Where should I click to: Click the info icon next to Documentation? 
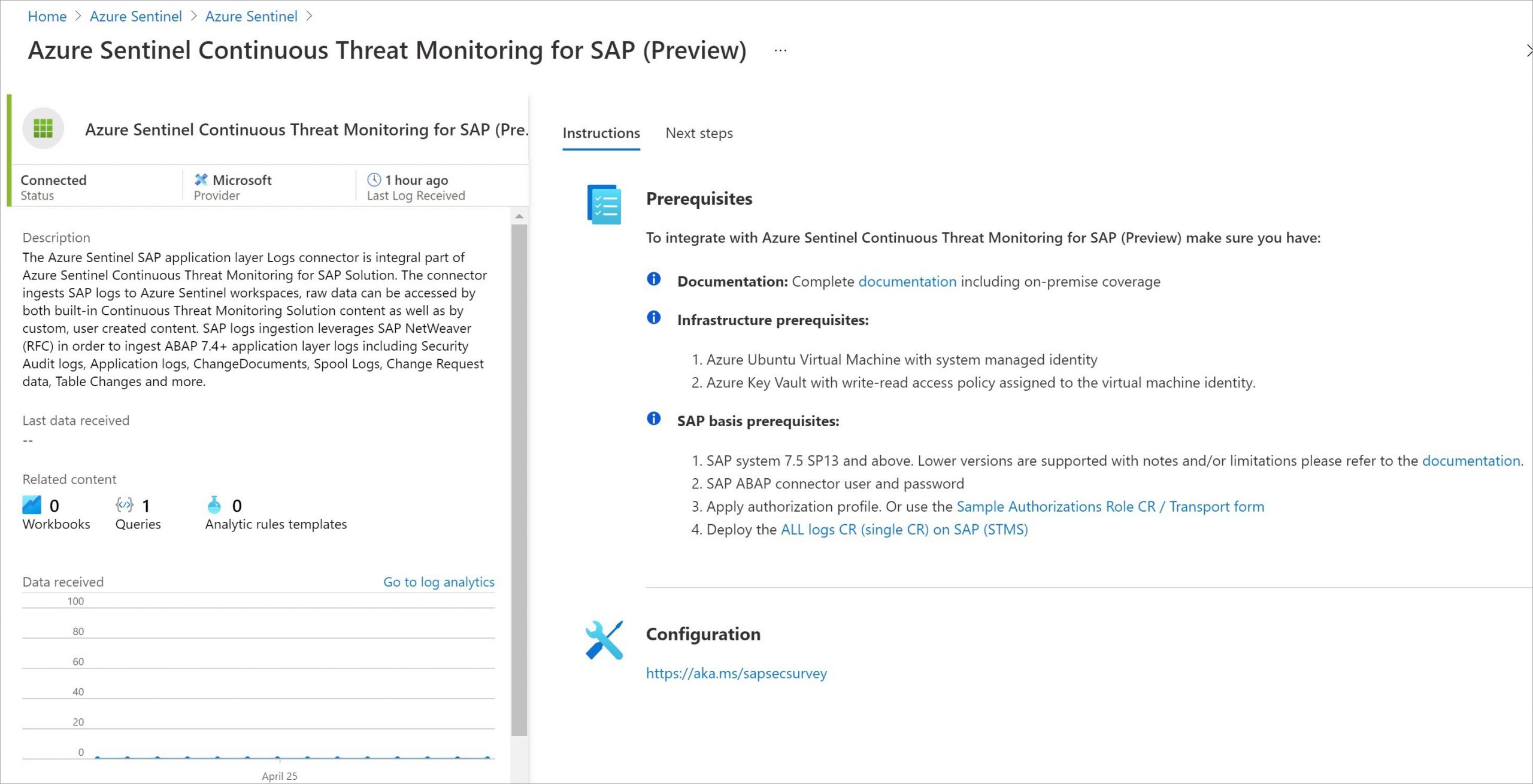click(x=654, y=279)
